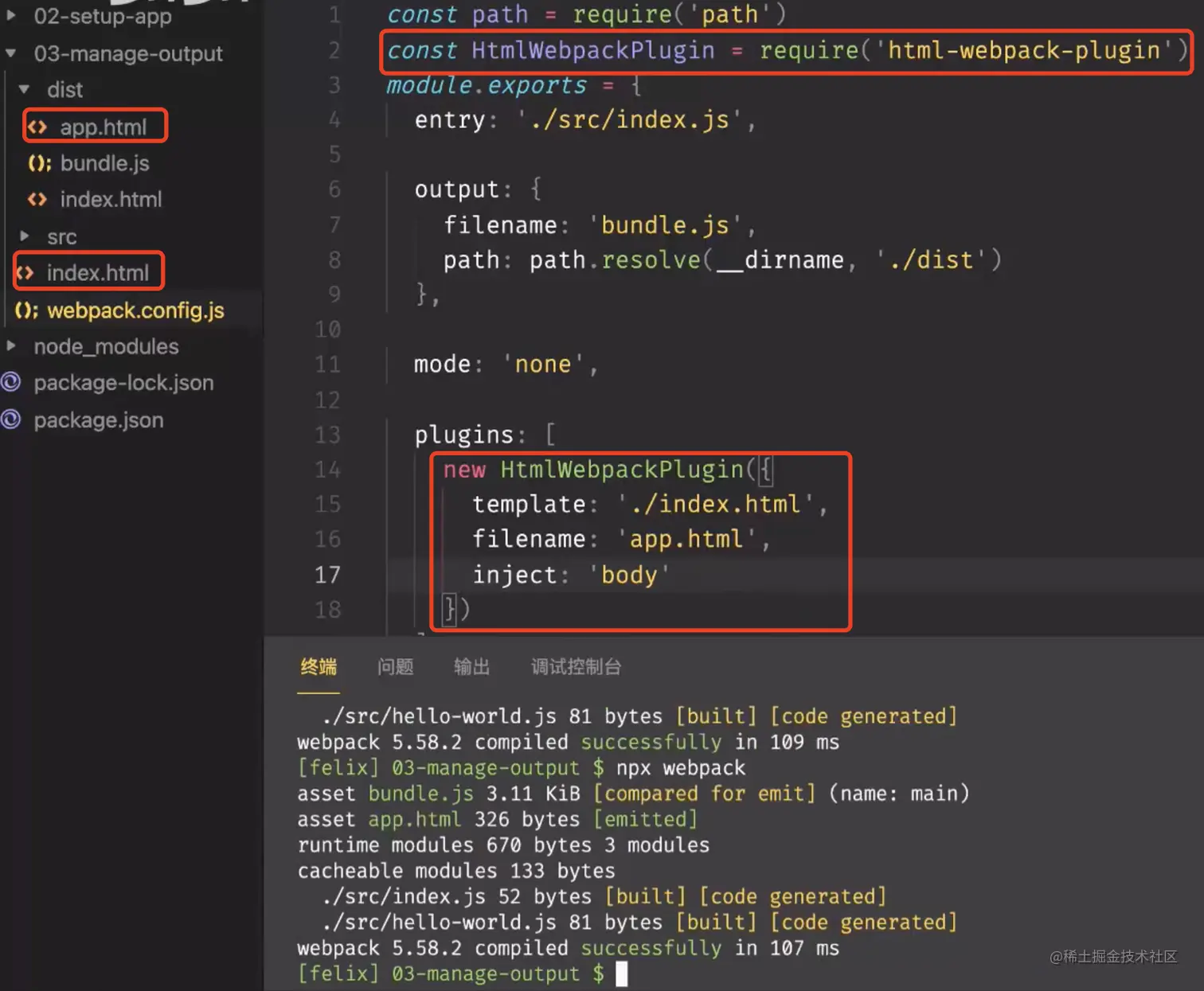Switch to the 终端 terminal tab
This screenshot has height=991, width=1204.
319,667
